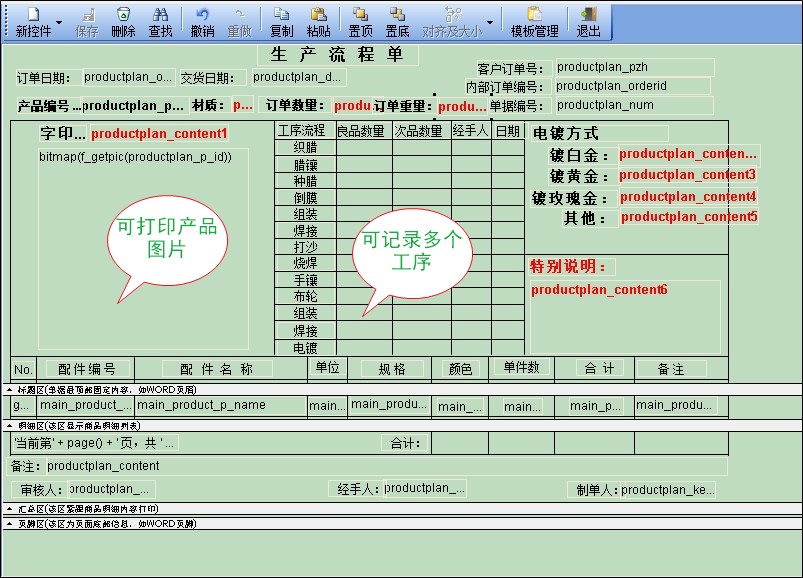Collapse the 标题区 band divider bar
The height and width of the screenshot is (578, 803).
pos(400,389)
